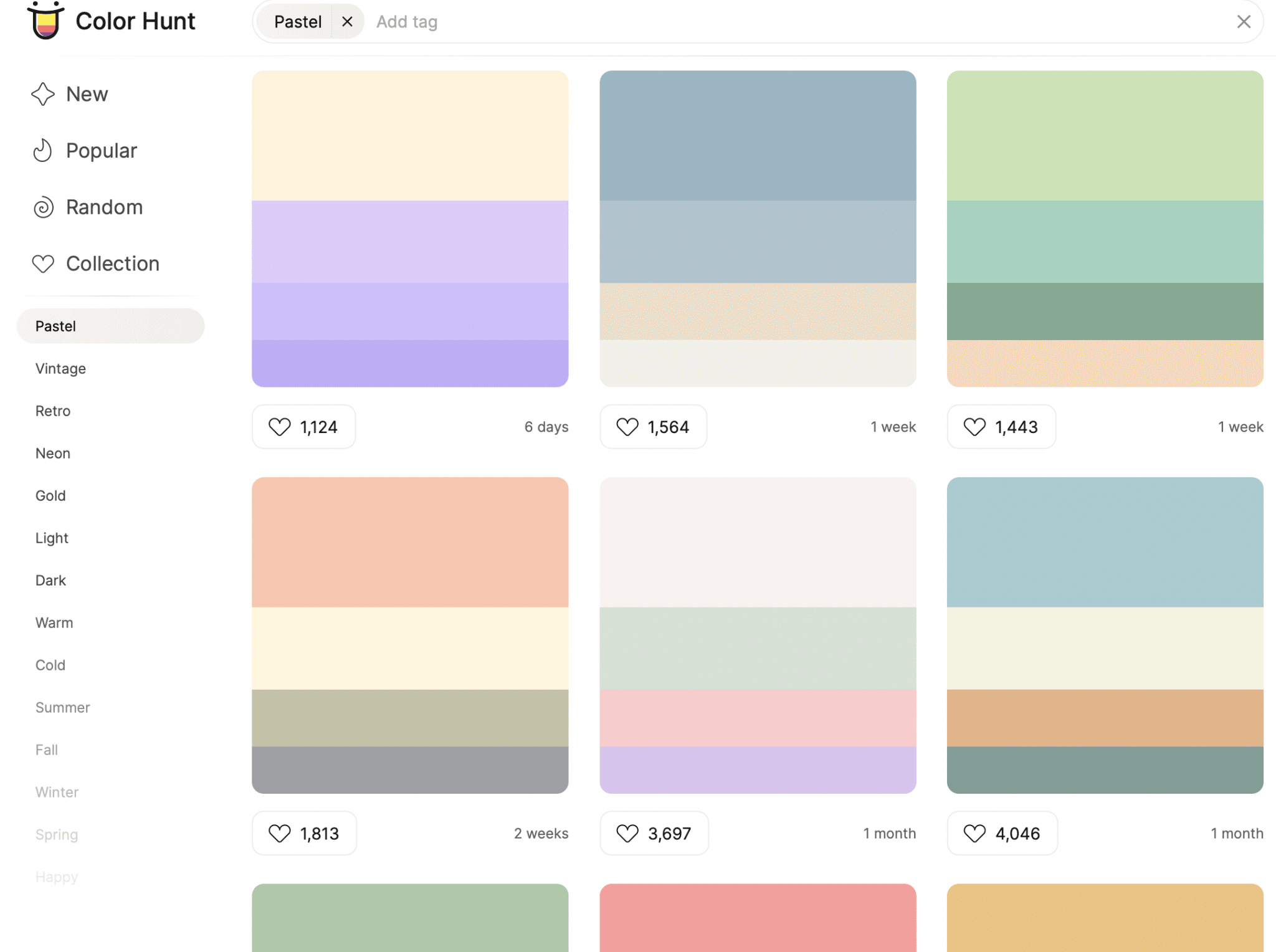Clear search with the far-right X icon
Screen dimensions: 1276x952
1243,22
